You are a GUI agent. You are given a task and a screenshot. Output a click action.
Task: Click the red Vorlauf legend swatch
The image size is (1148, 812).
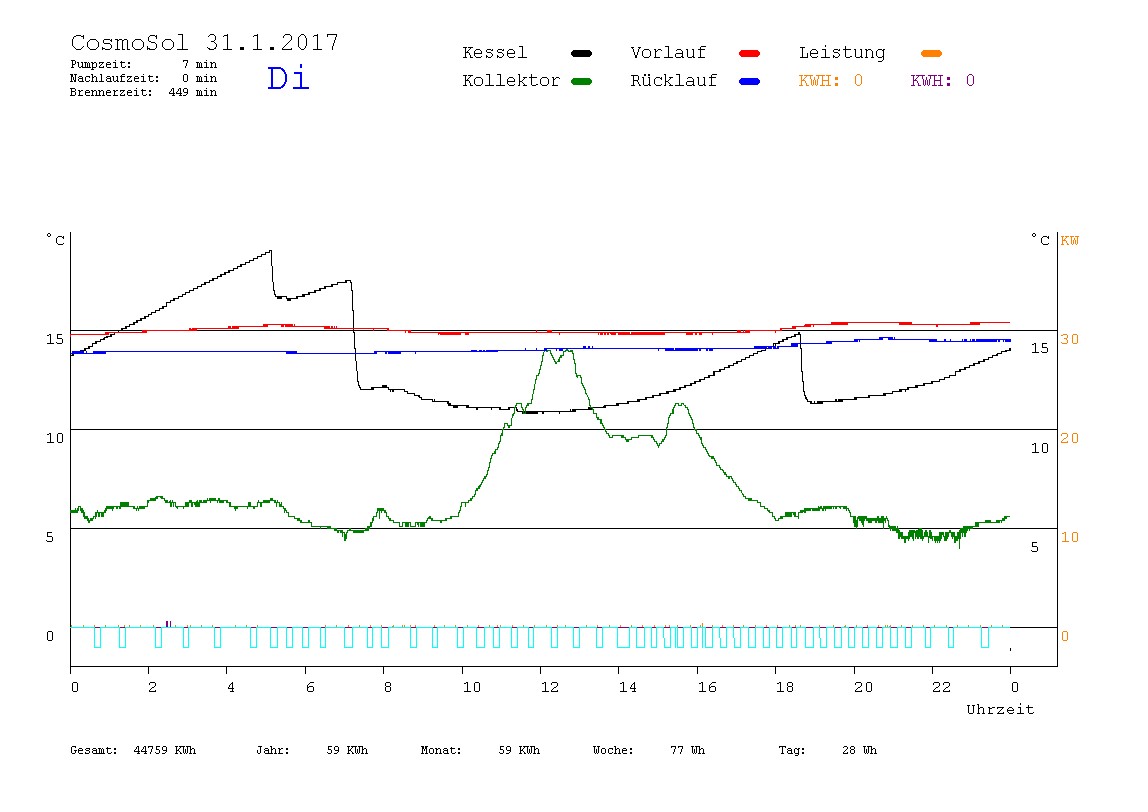(750, 53)
